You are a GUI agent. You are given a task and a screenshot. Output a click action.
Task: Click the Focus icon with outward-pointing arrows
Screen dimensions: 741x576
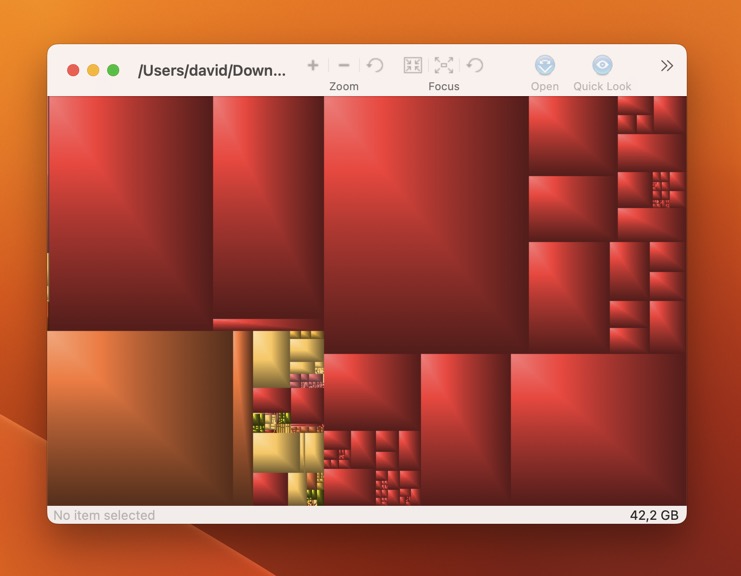444,65
